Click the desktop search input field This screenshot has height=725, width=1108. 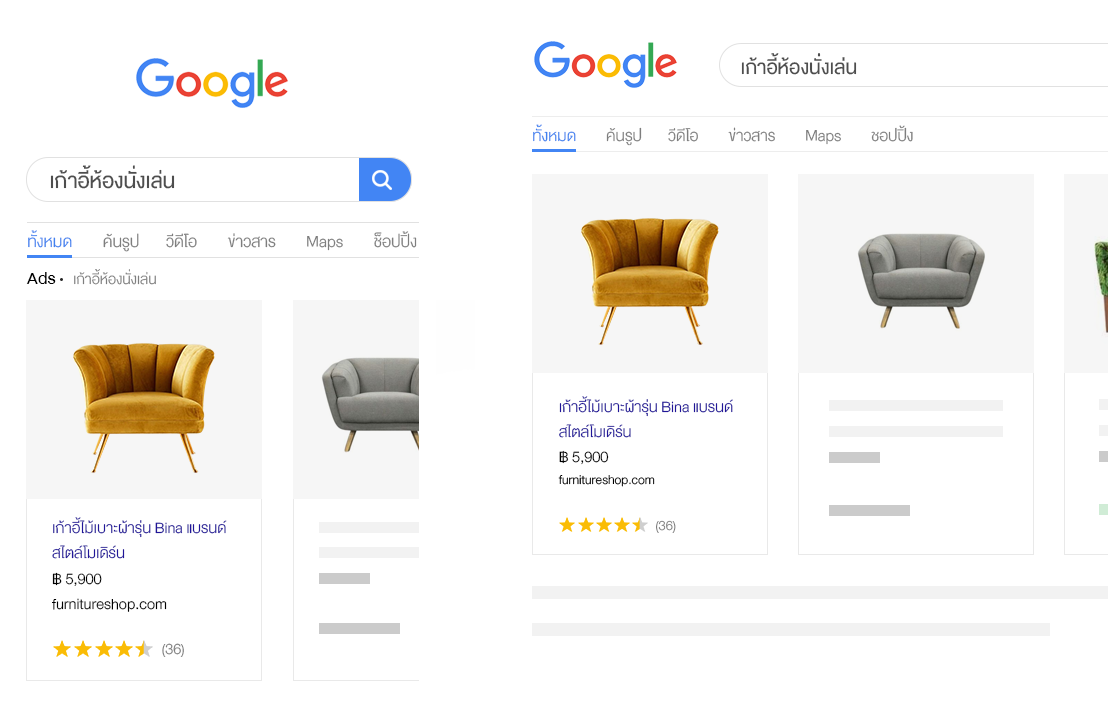point(914,66)
